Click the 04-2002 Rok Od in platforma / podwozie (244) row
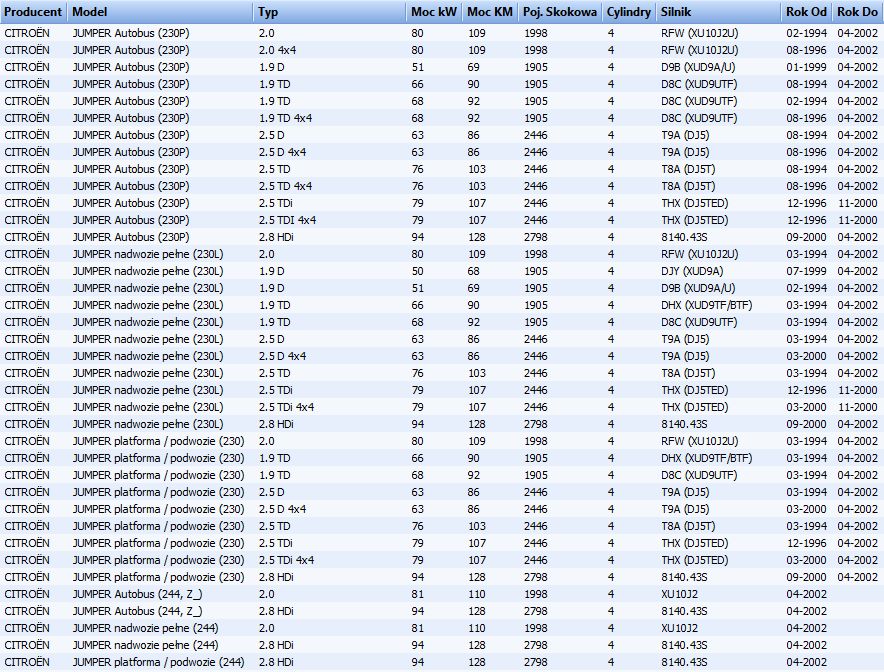Image resolution: width=884 pixels, height=672 pixels. (x=807, y=662)
